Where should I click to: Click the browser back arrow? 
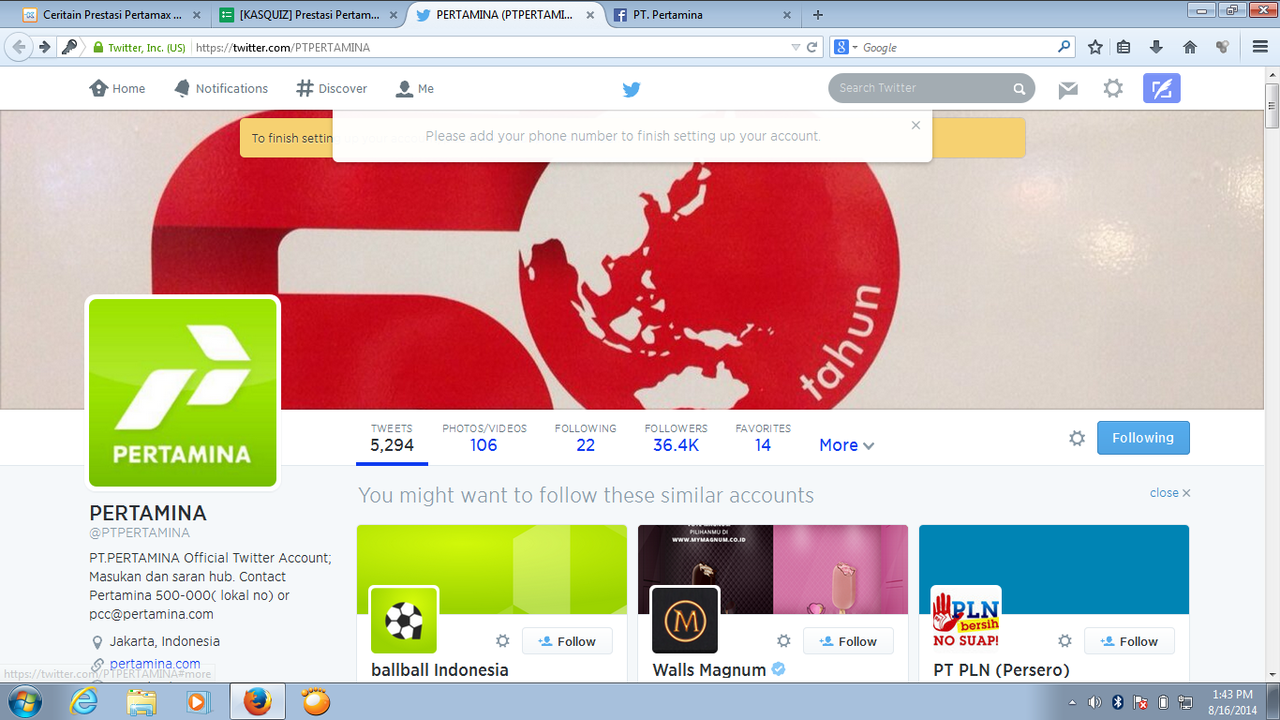(x=19, y=47)
